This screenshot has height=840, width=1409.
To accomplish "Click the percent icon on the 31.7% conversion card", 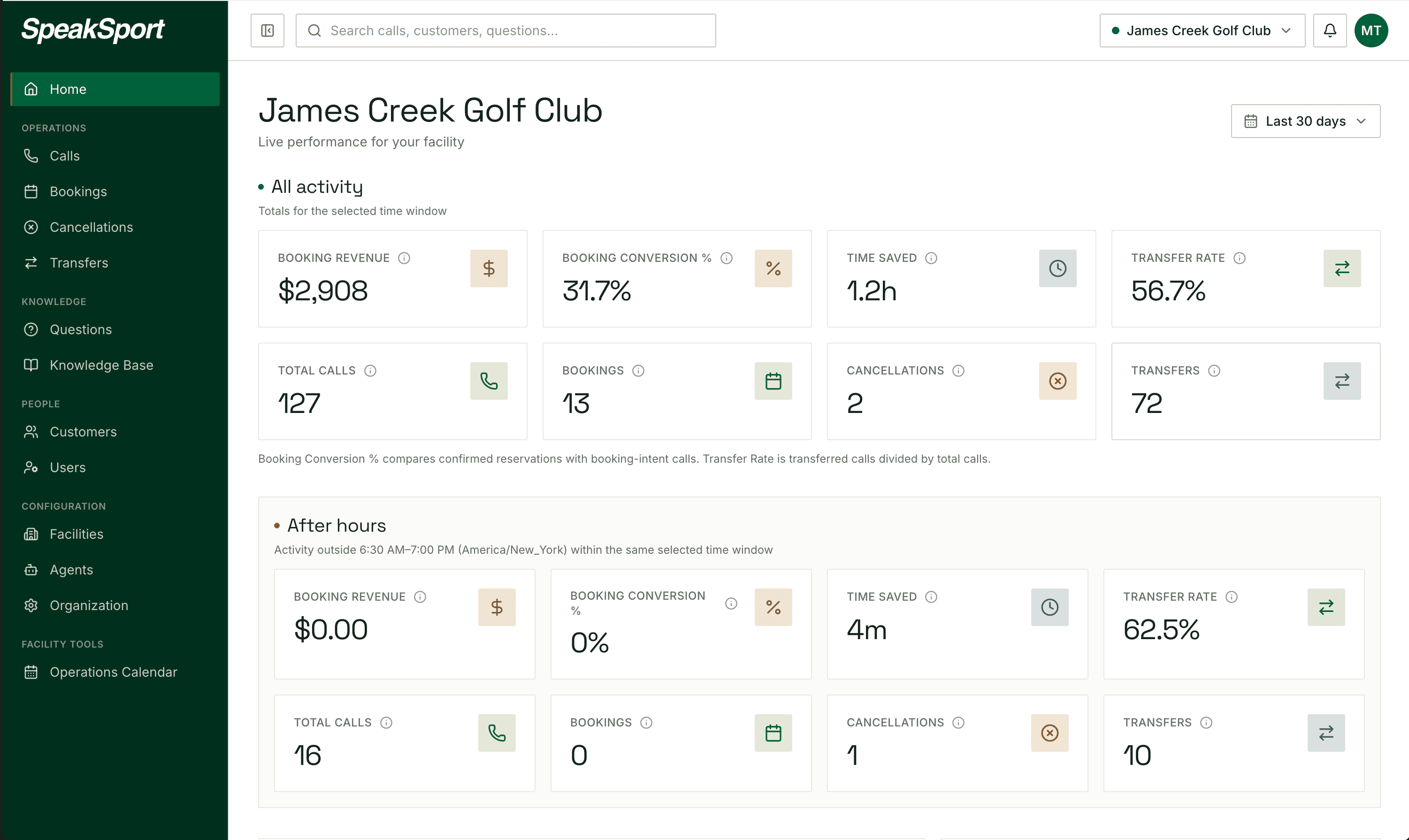I will (773, 268).
